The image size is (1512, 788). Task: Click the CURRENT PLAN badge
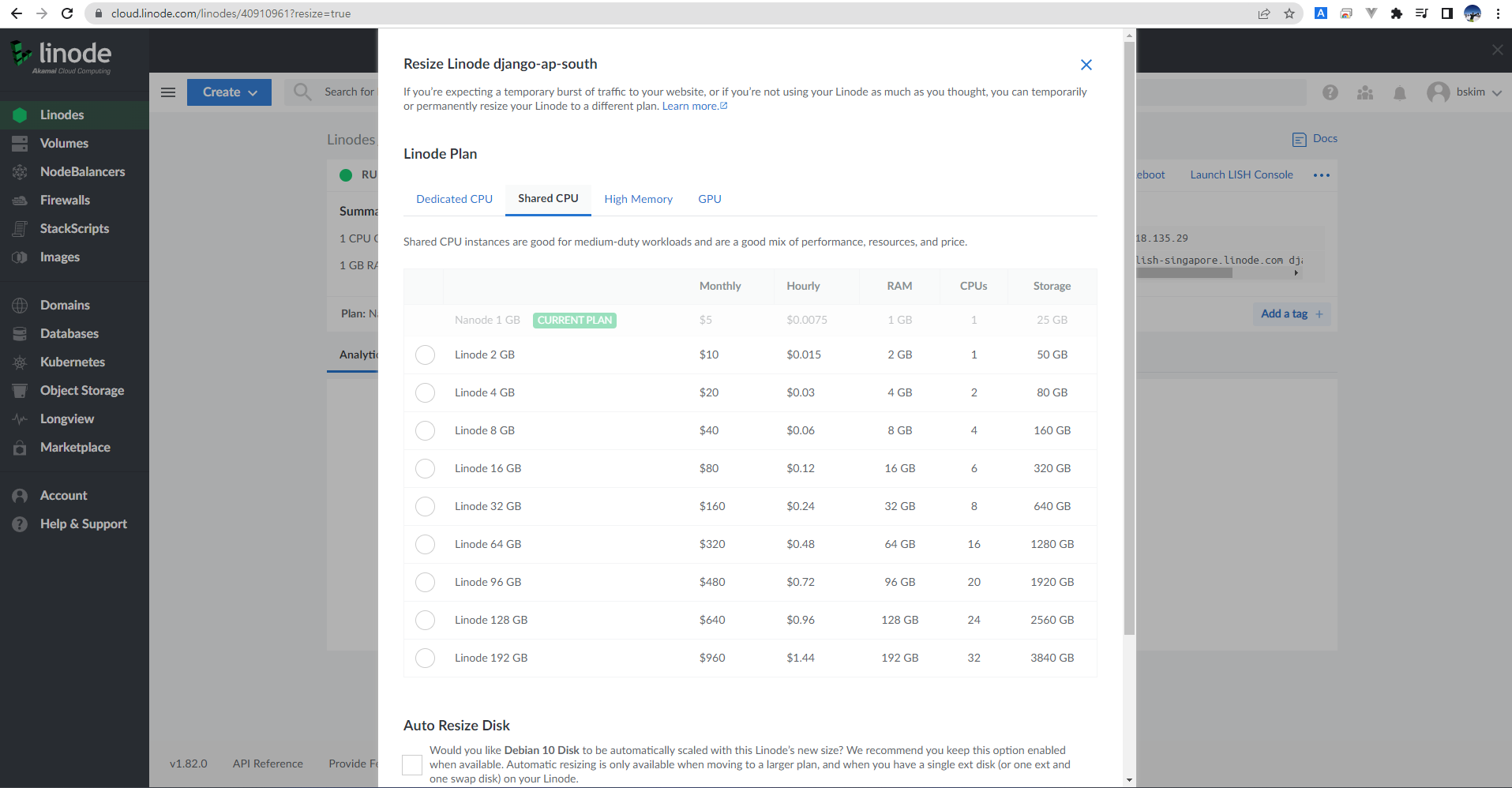point(575,321)
